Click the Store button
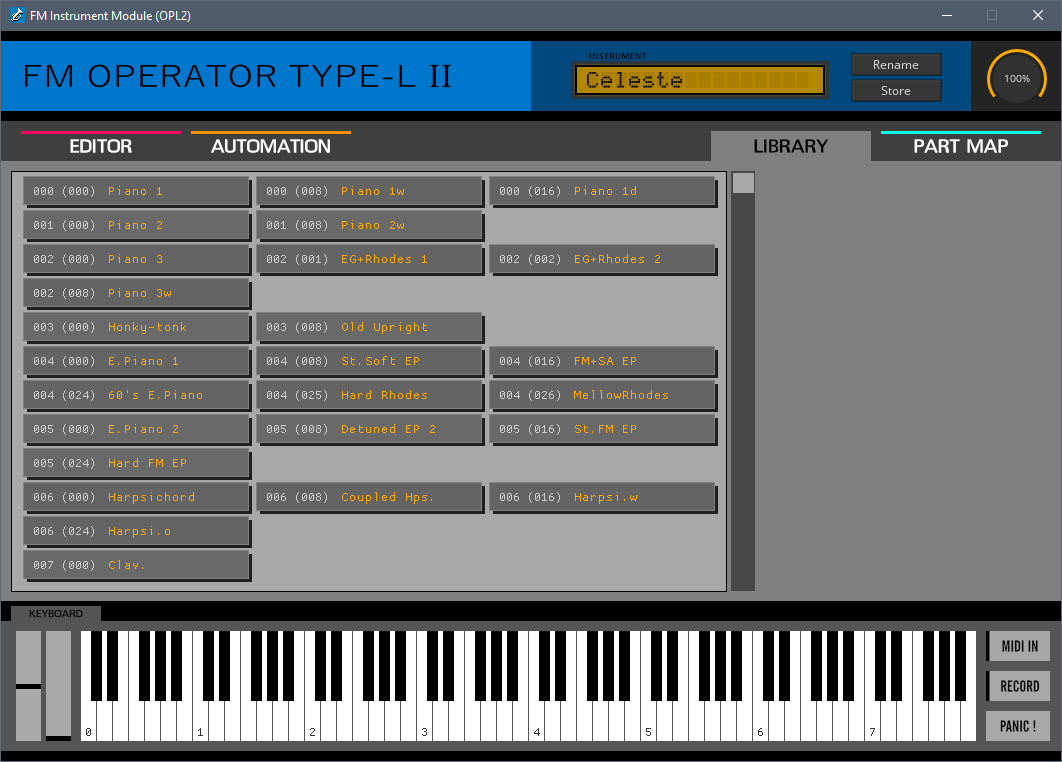1062x762 pixels. (896, 91)
